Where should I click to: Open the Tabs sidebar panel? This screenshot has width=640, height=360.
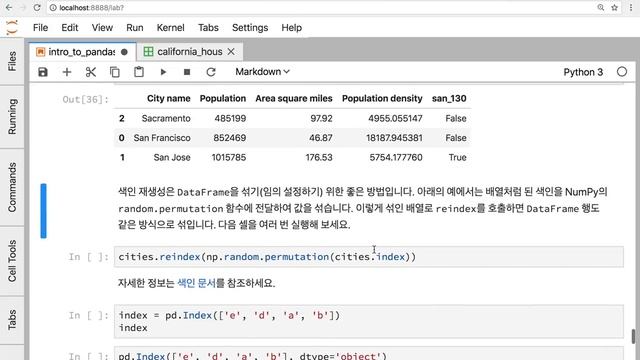pyautogui.click(x=12, y=320)
